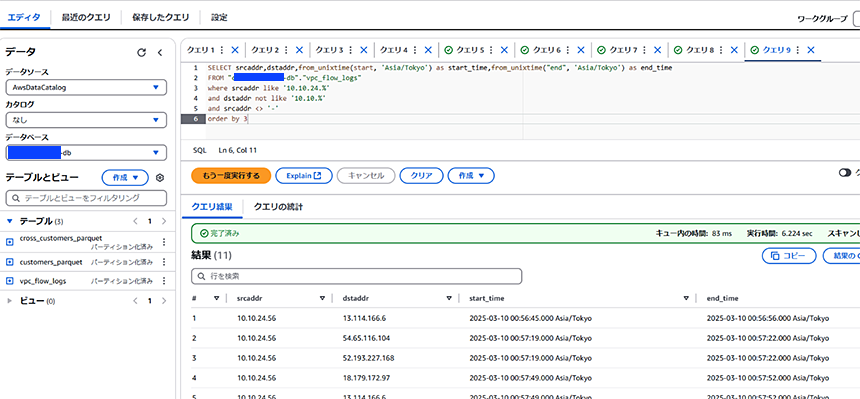Clear the editor with クリア button
This screenshot has width=860, height=399.
pyautogui.click(x=421, y=176)
